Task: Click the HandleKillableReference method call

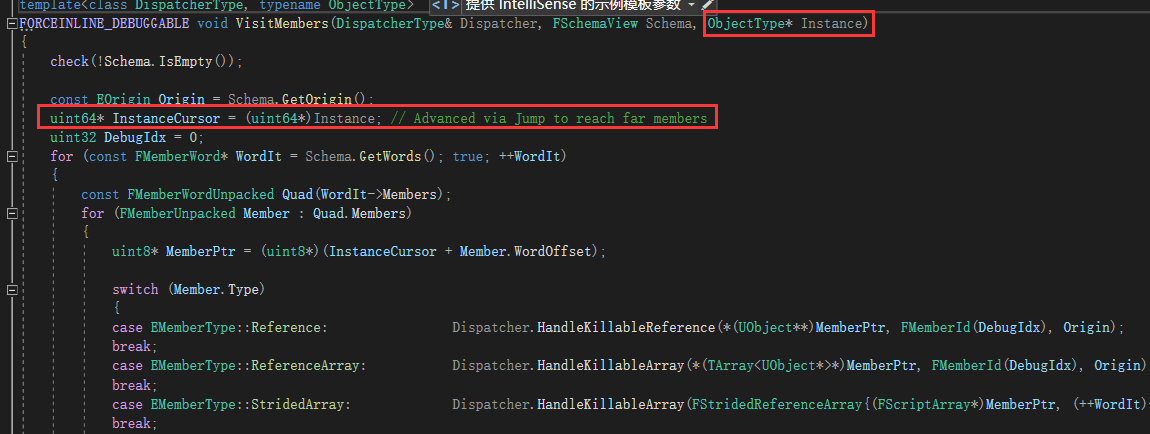Action: pyautogui.click(x=627, y=328)
